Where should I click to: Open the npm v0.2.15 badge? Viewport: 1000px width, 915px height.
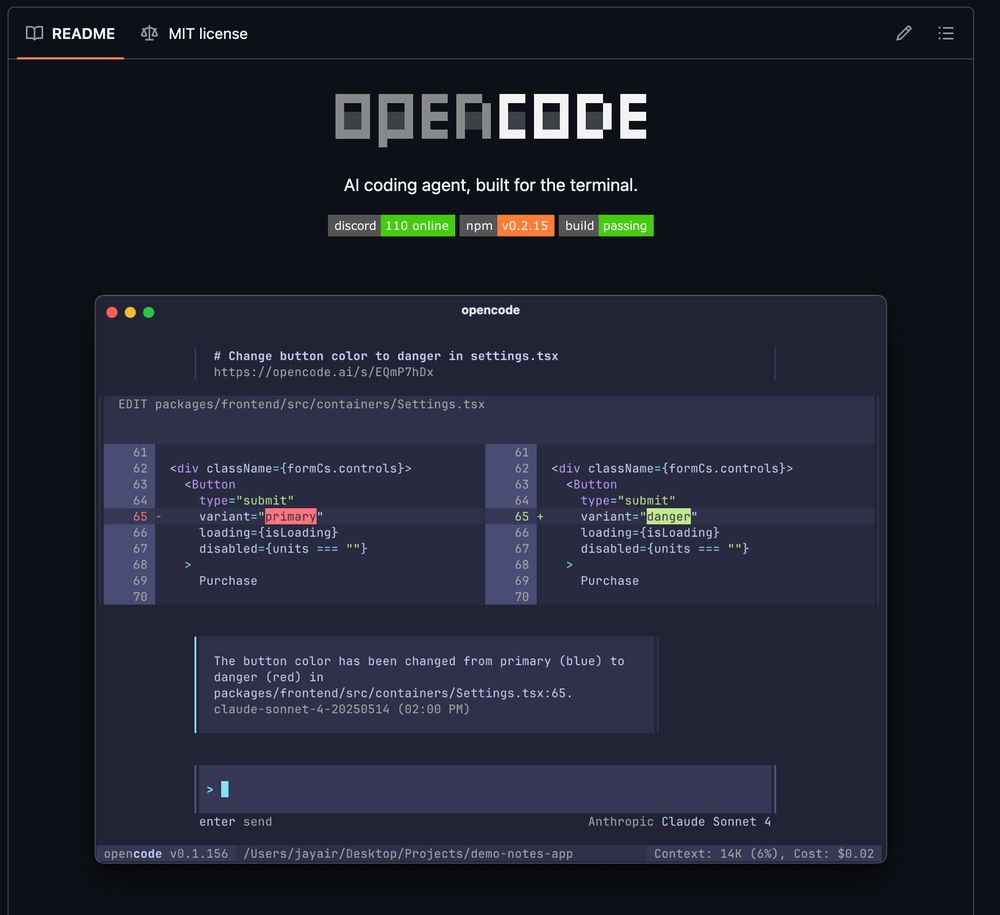(506, 226)
